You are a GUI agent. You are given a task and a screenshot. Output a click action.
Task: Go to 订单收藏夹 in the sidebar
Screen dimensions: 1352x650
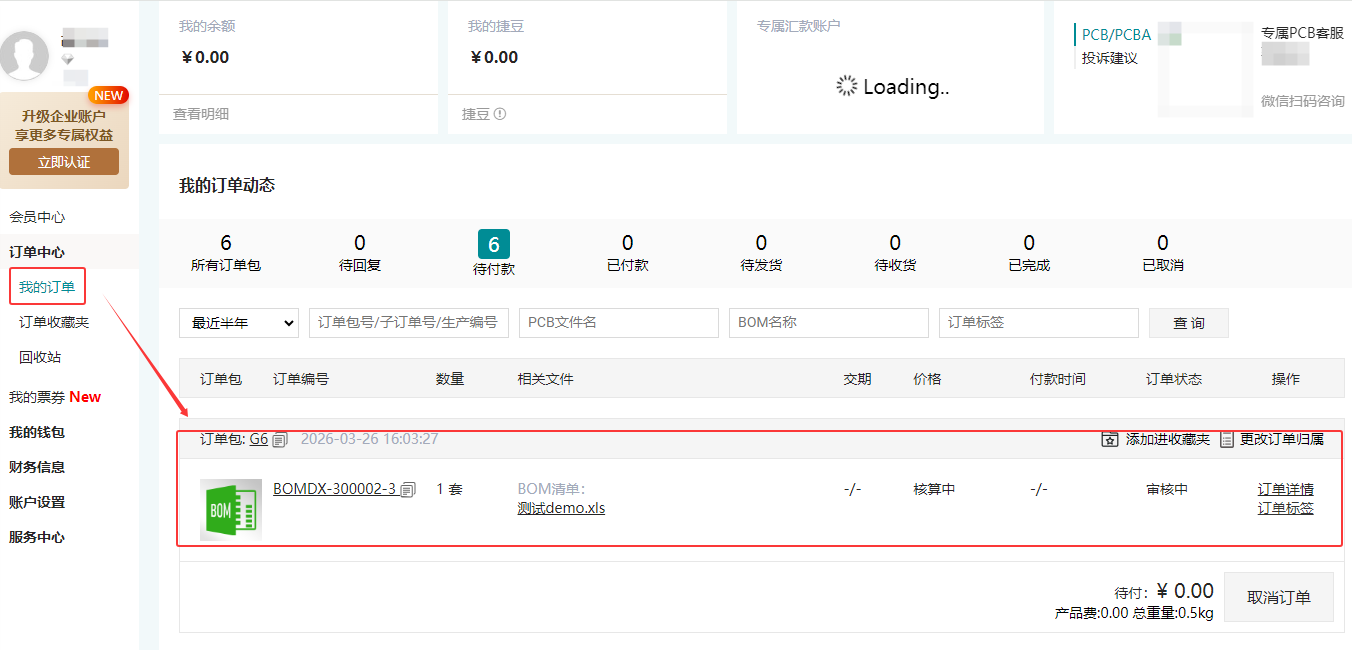coord(54,322)
